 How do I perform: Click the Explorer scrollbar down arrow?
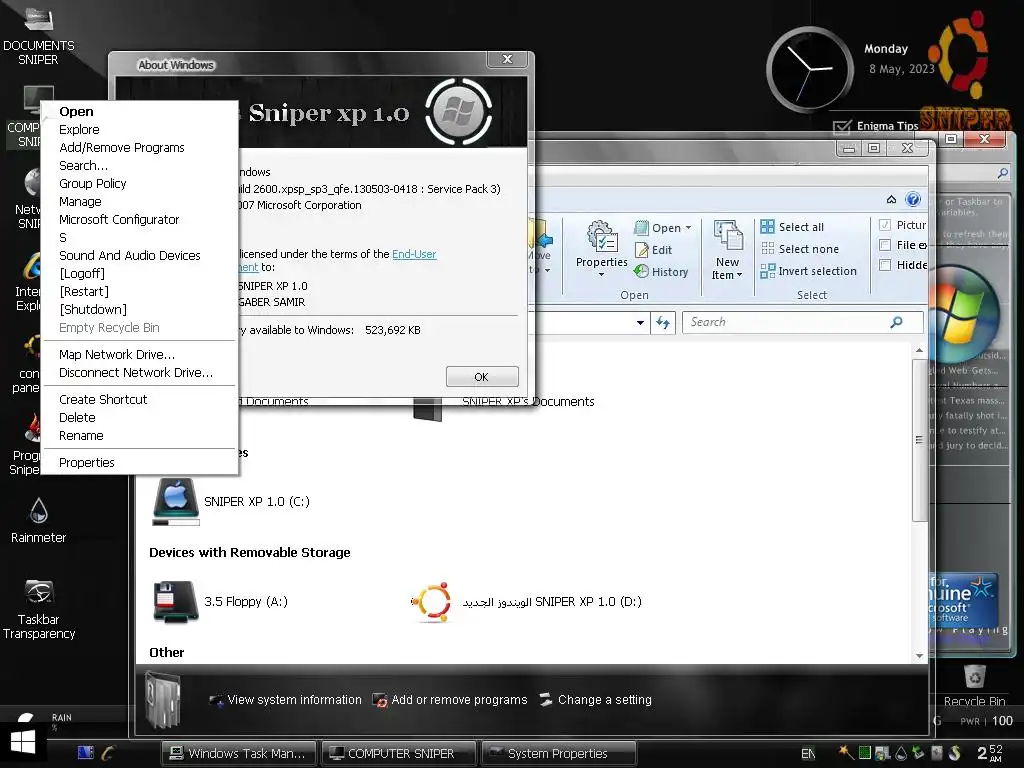tap(919, 656)
